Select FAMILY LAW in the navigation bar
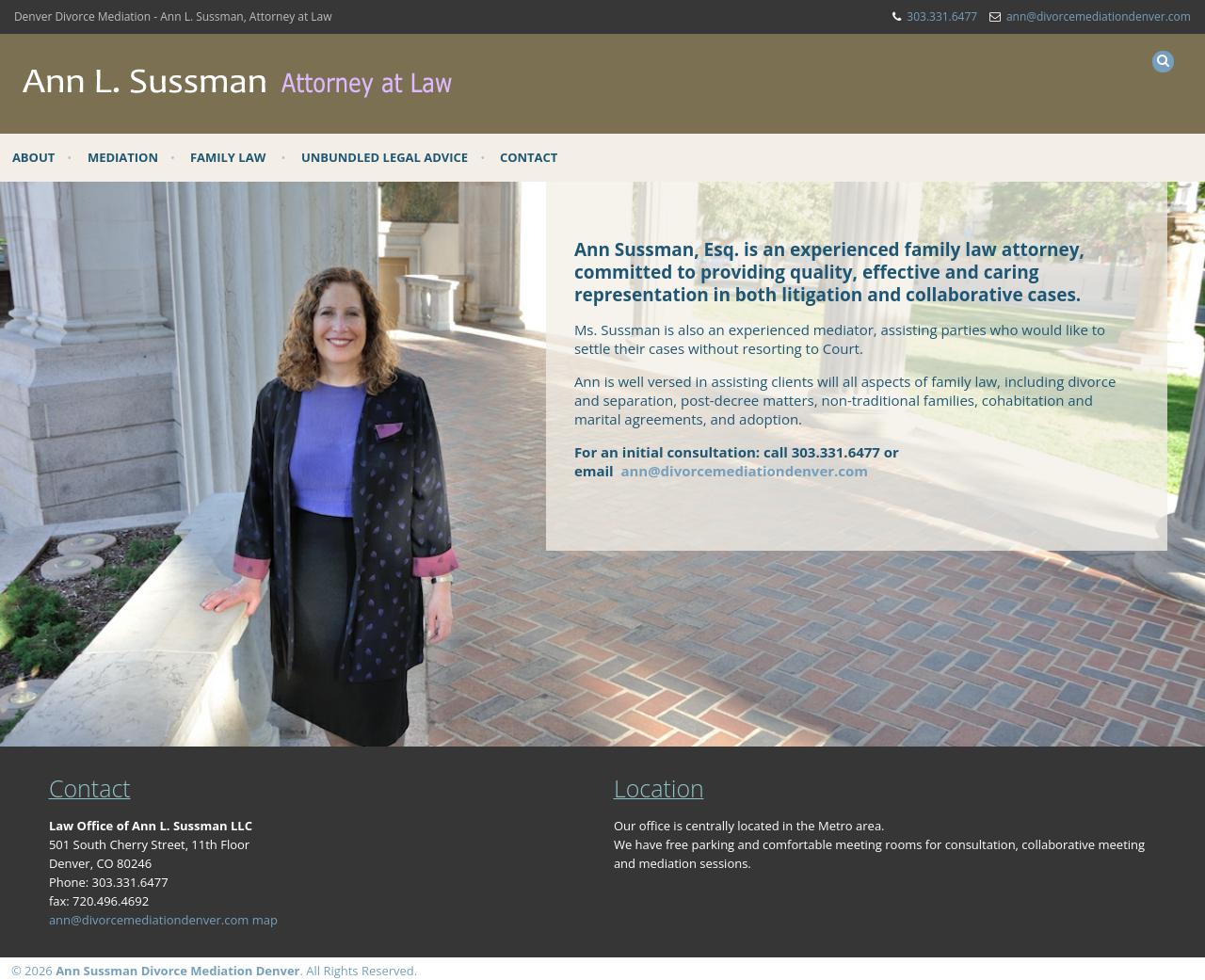 point(228,157)
